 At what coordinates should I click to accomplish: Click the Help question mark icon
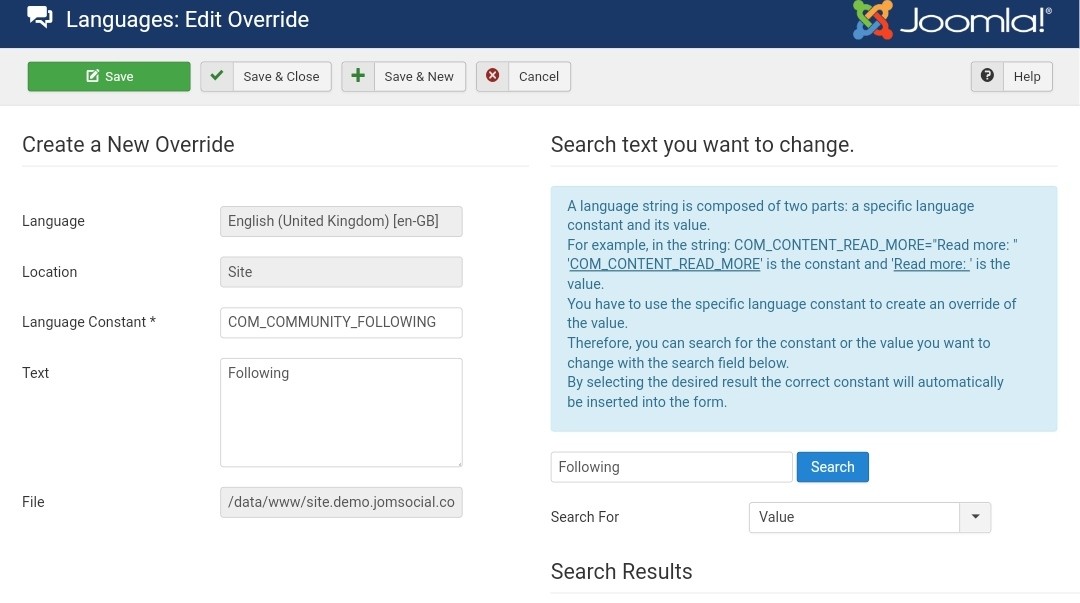tap(987, 76)
